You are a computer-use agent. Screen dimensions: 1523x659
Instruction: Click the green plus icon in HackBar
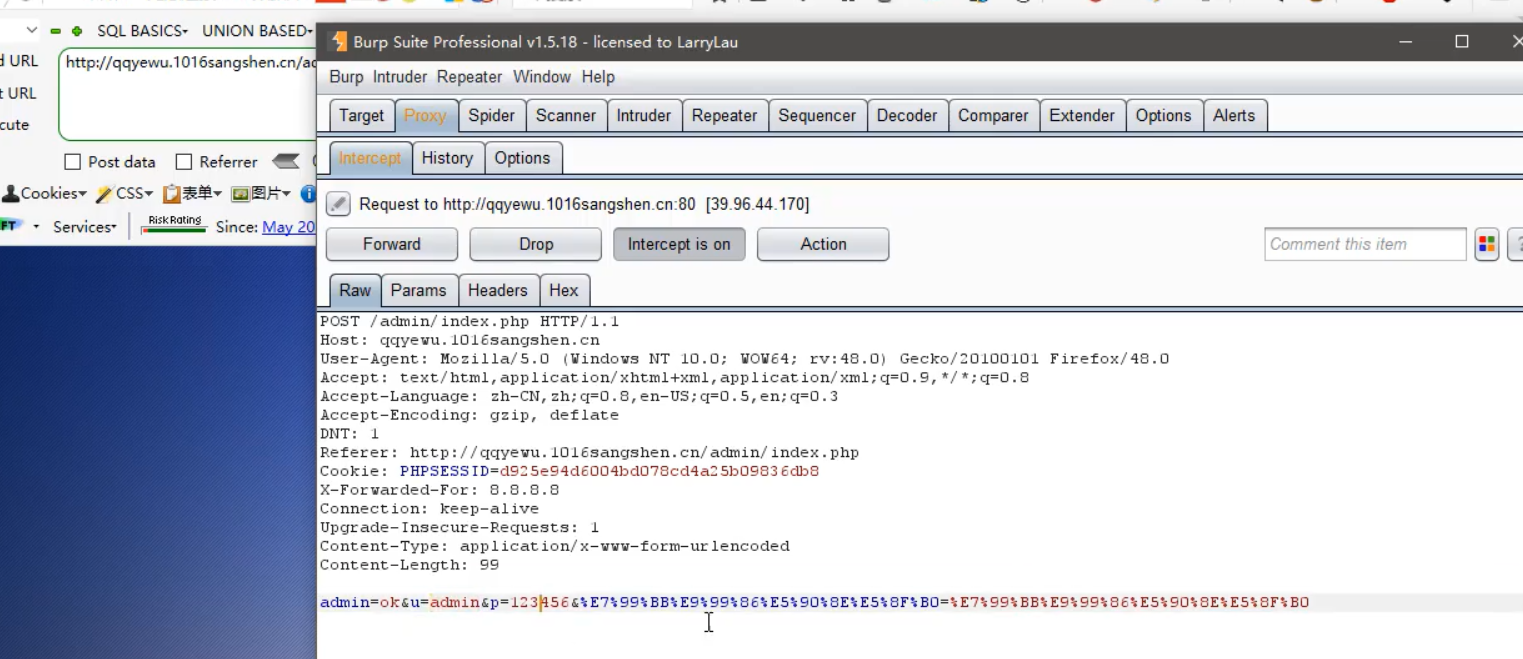coord(77,31)
